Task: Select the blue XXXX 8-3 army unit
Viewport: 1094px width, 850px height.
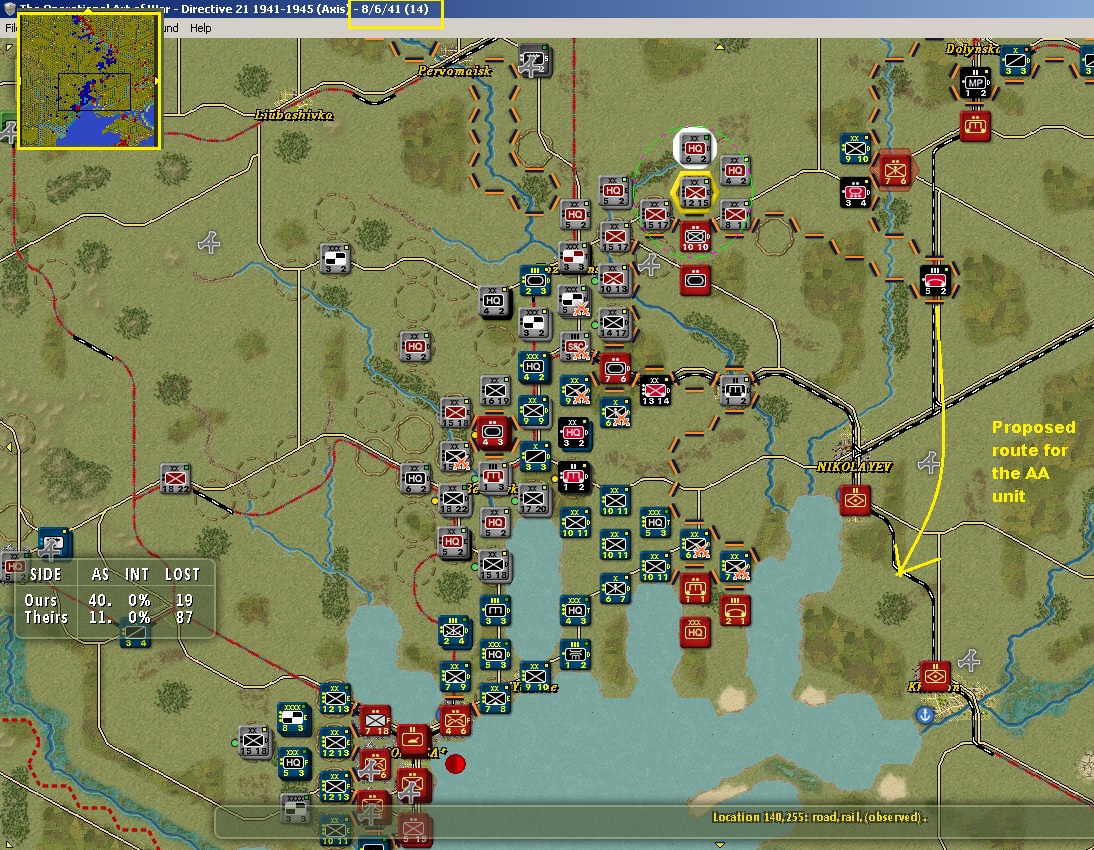Action: click(294, 718)
